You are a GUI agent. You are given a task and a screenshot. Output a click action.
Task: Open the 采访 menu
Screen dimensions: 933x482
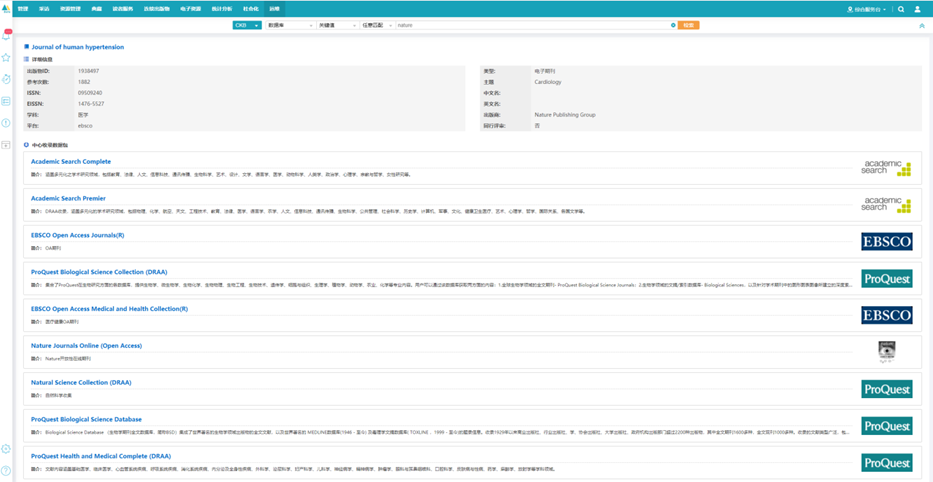44,10
